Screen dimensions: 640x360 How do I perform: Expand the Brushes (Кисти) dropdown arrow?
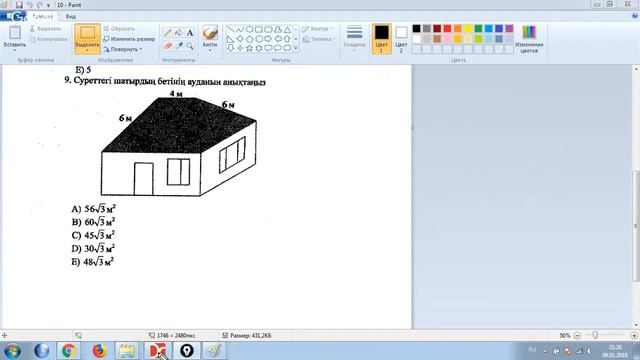click(x=210, y=50)
